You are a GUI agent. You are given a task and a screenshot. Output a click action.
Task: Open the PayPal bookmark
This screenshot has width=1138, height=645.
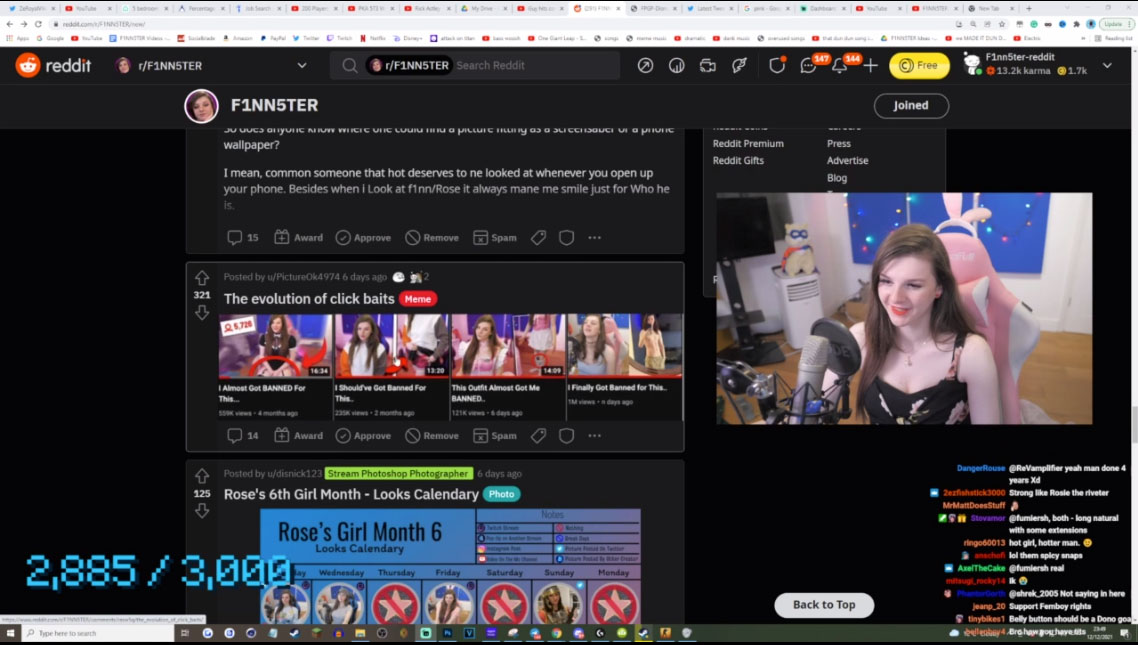[x=273, y=38]
